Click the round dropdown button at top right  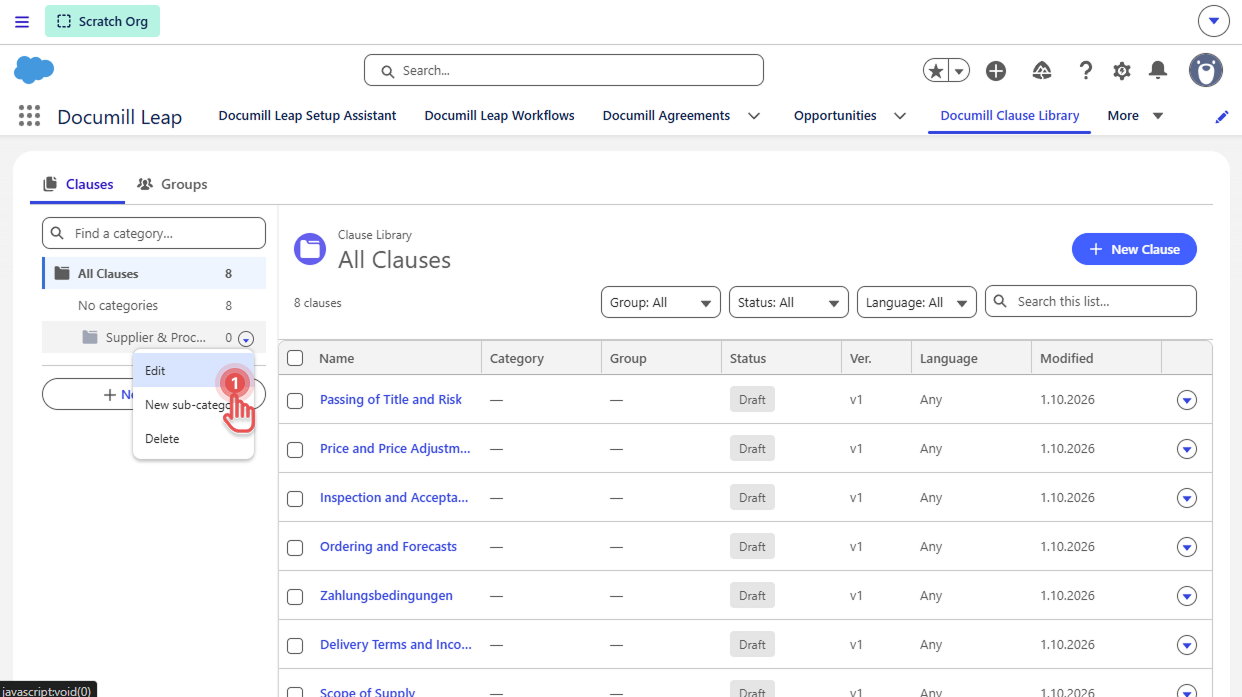[x=1213, y=21]
